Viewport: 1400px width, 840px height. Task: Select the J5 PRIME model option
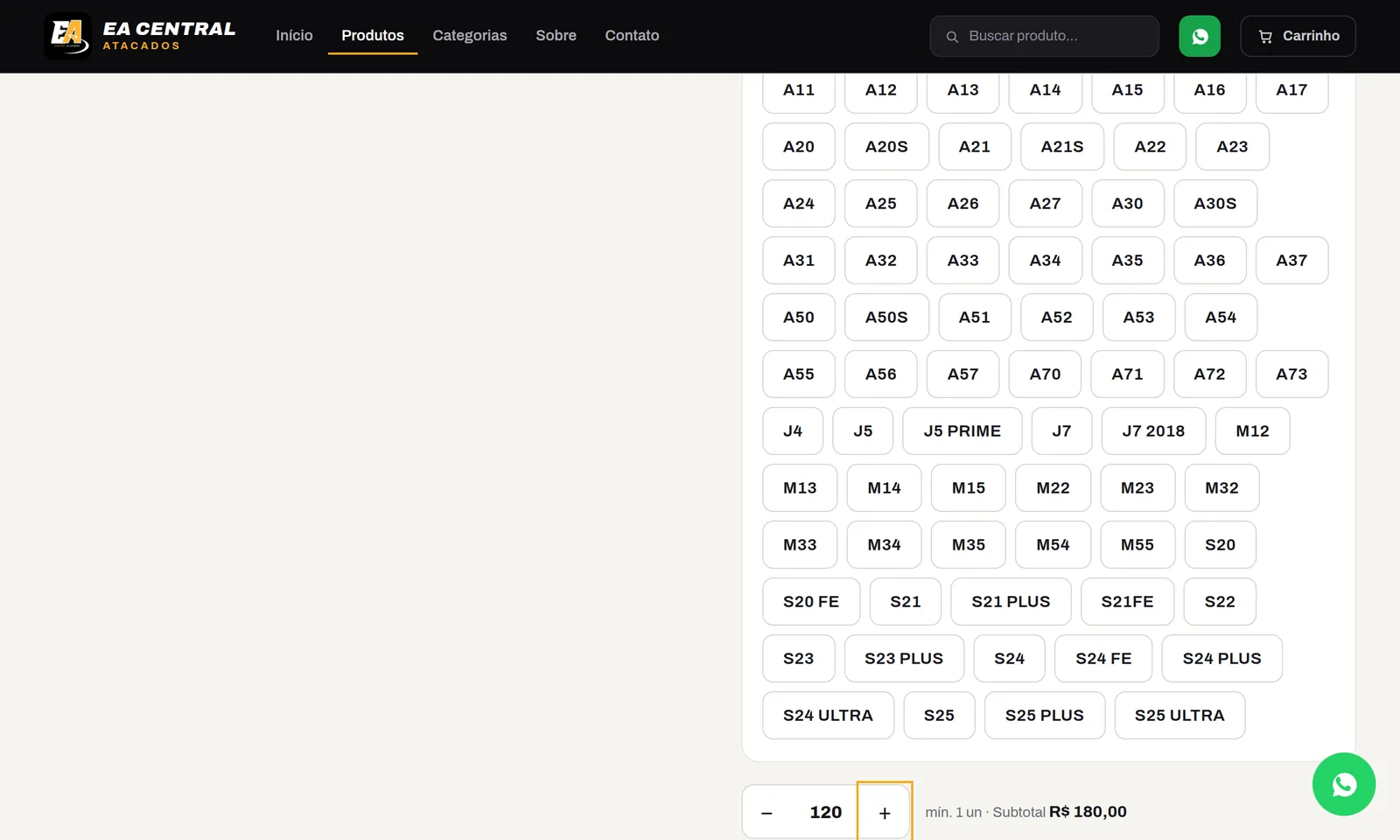click(x=962, y=431)
